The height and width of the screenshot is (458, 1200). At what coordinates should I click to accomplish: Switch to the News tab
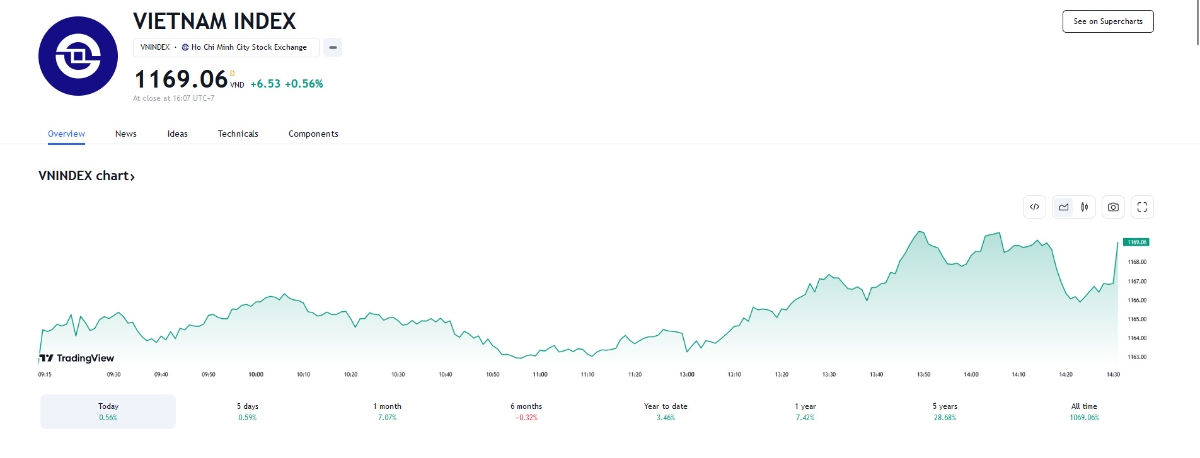126,134
